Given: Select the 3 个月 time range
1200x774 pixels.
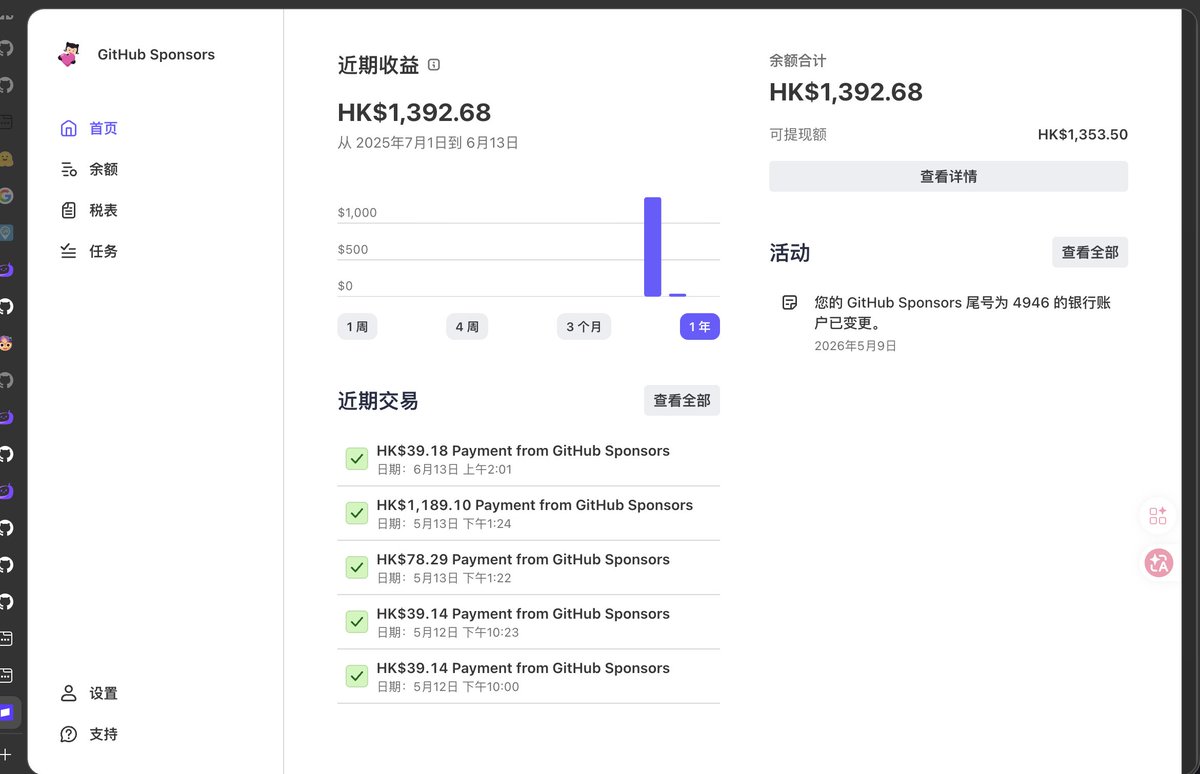Looking at the screenshot, I should tap(584, 327).
